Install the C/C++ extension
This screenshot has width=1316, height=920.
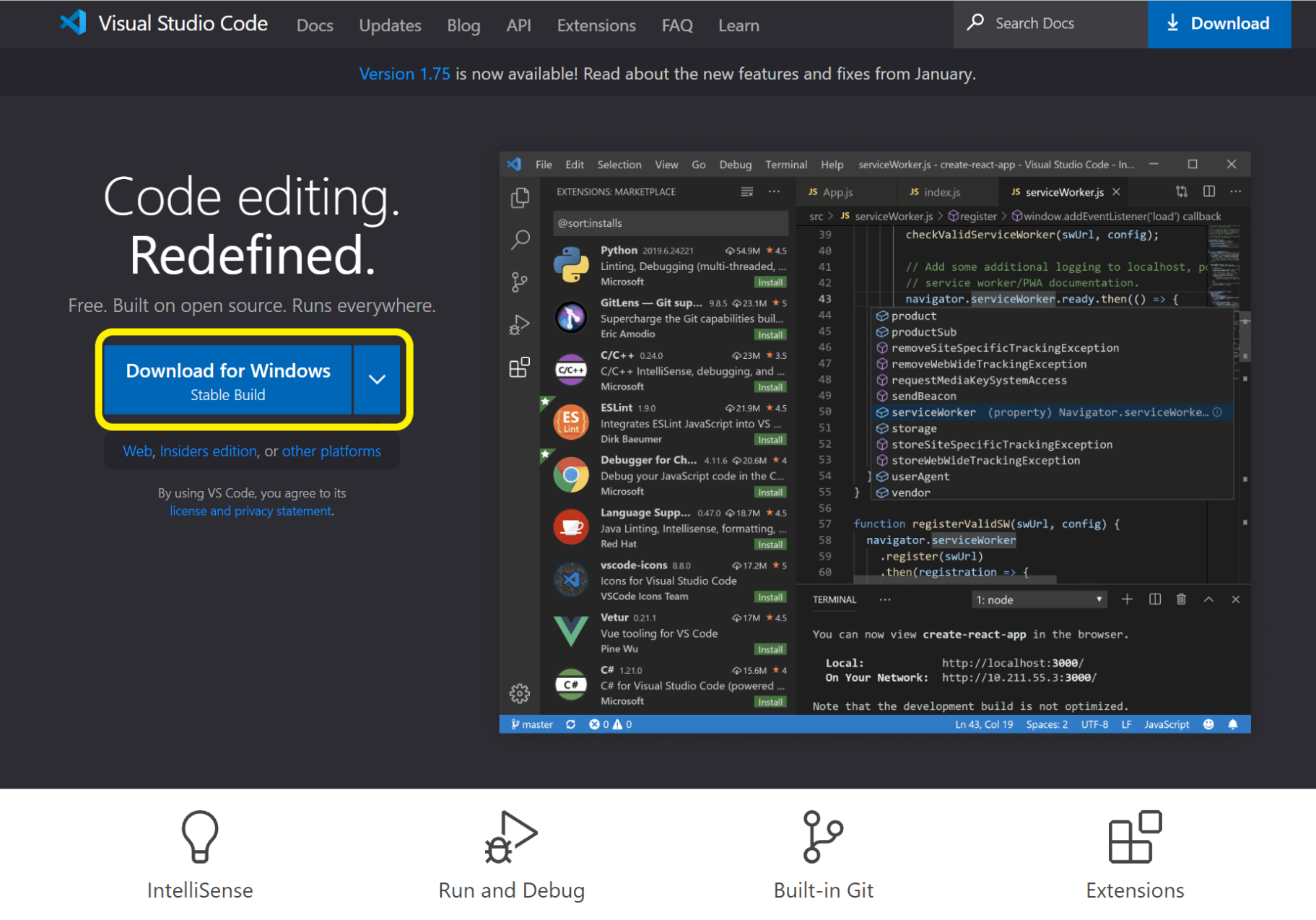coord(770,387)
